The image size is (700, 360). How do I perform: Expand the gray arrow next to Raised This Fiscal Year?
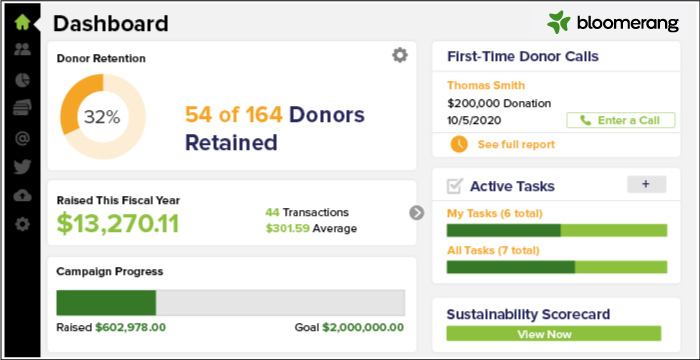416,213
